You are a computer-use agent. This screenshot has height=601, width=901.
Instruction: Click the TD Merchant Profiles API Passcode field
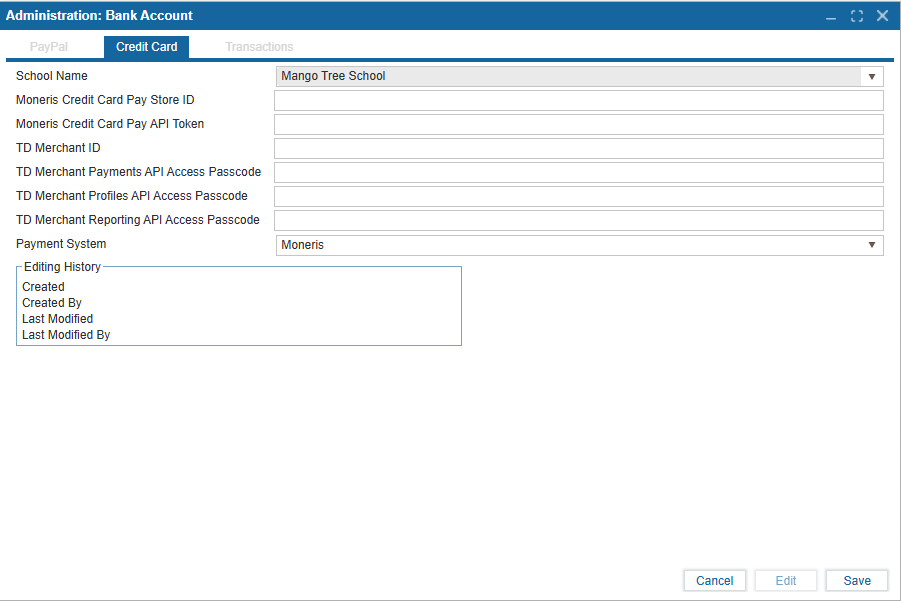(578, 196)
